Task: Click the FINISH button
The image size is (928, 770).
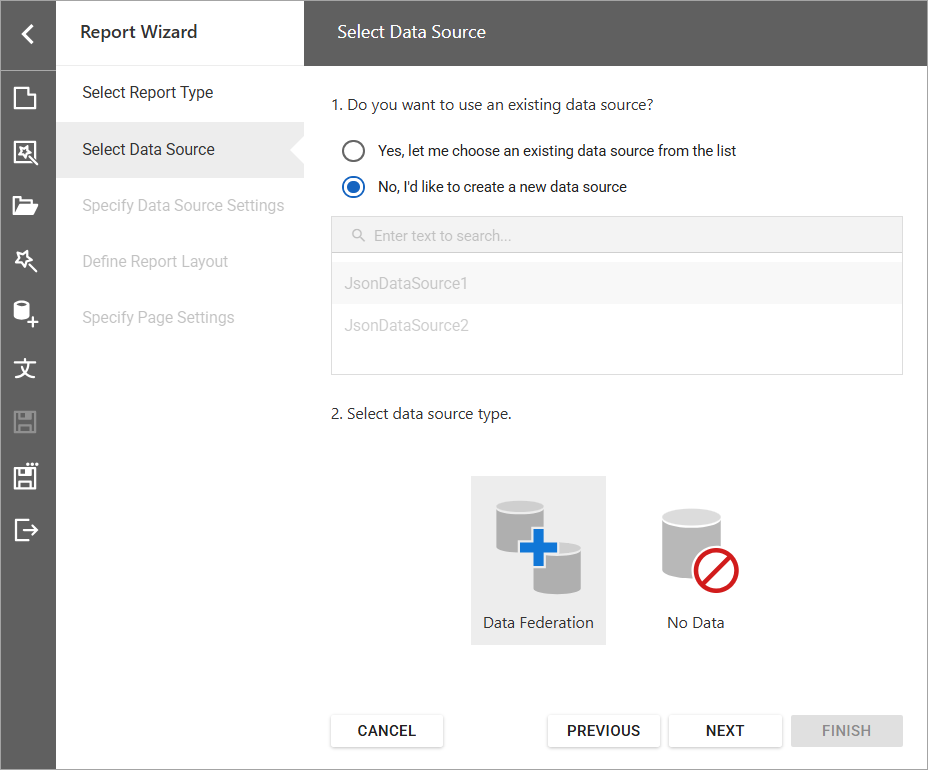Action: click(x=846, y=731)
